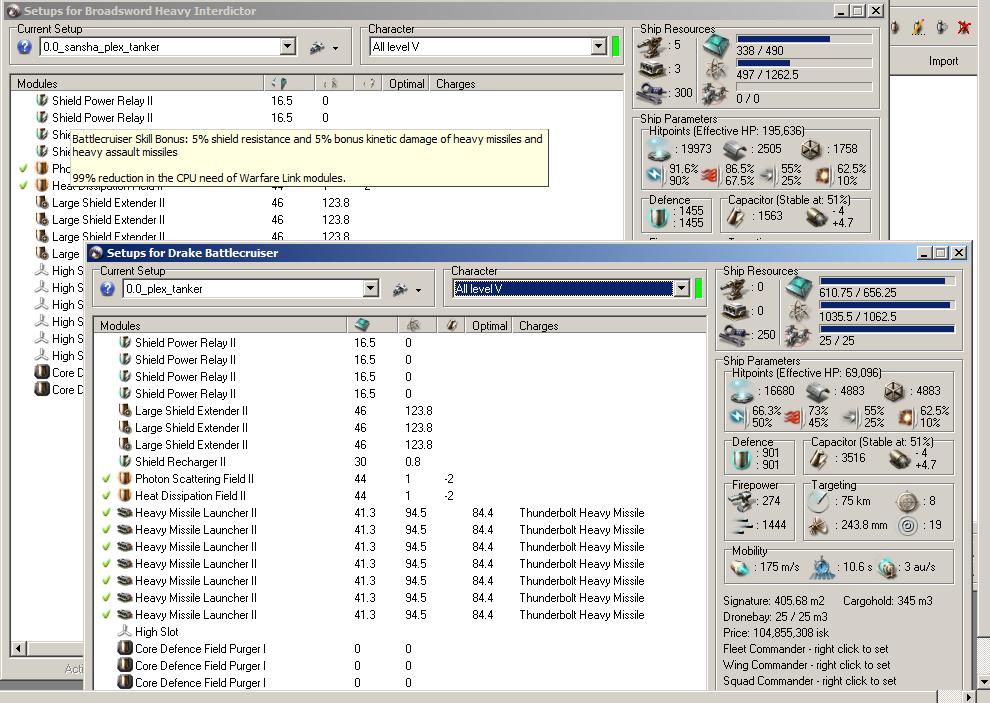990x703 pixels.
Task: Click the Import tab at top right
Action: pyautogui.click(x=943, y=61)
